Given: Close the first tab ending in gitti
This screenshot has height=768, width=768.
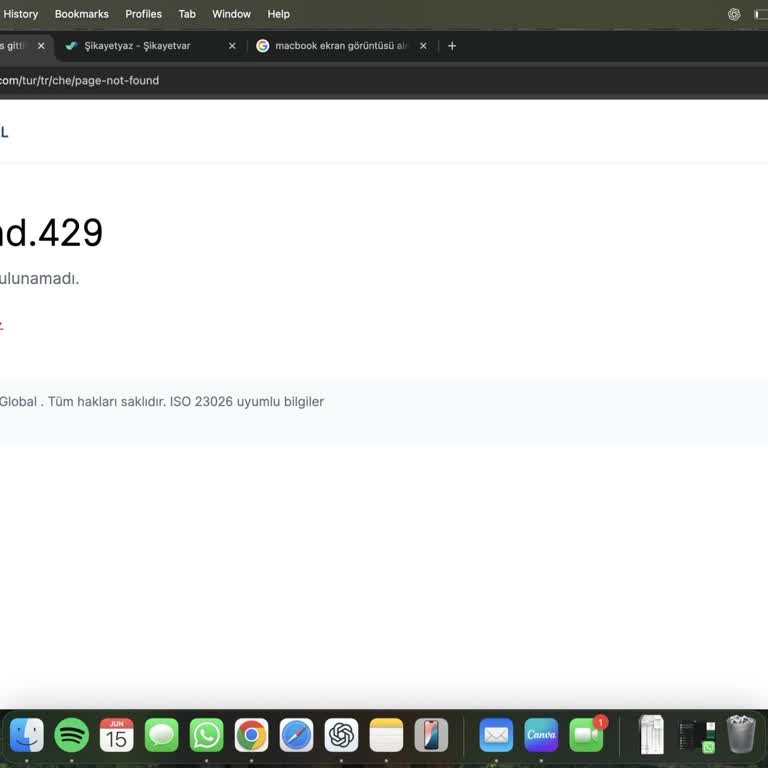Looking at the screenshot, I should coord(41,46).
